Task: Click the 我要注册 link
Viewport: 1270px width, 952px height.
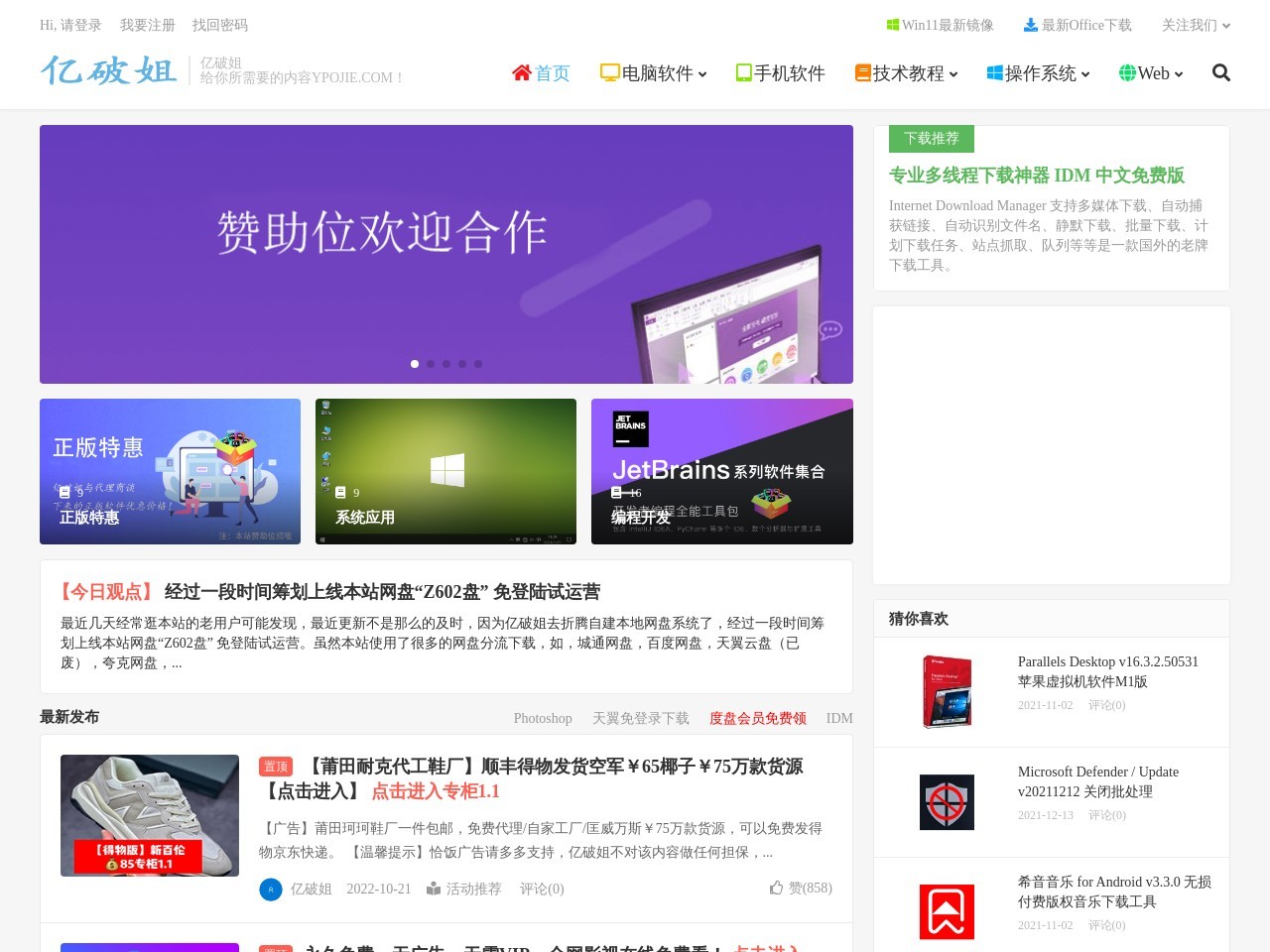Action: tap(147, 25)
